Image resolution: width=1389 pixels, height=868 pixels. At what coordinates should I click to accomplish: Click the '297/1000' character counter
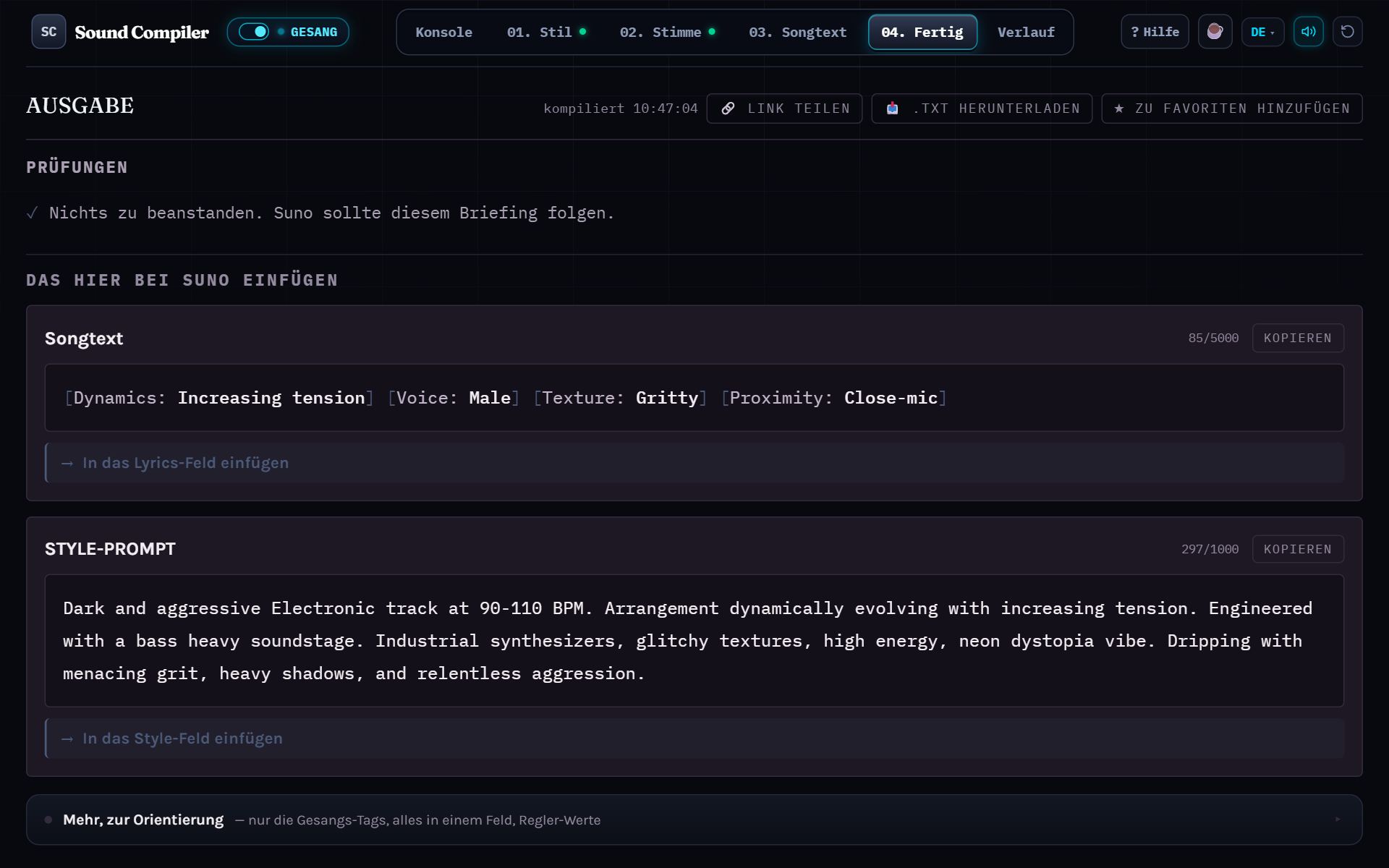tap(1210, 549)
